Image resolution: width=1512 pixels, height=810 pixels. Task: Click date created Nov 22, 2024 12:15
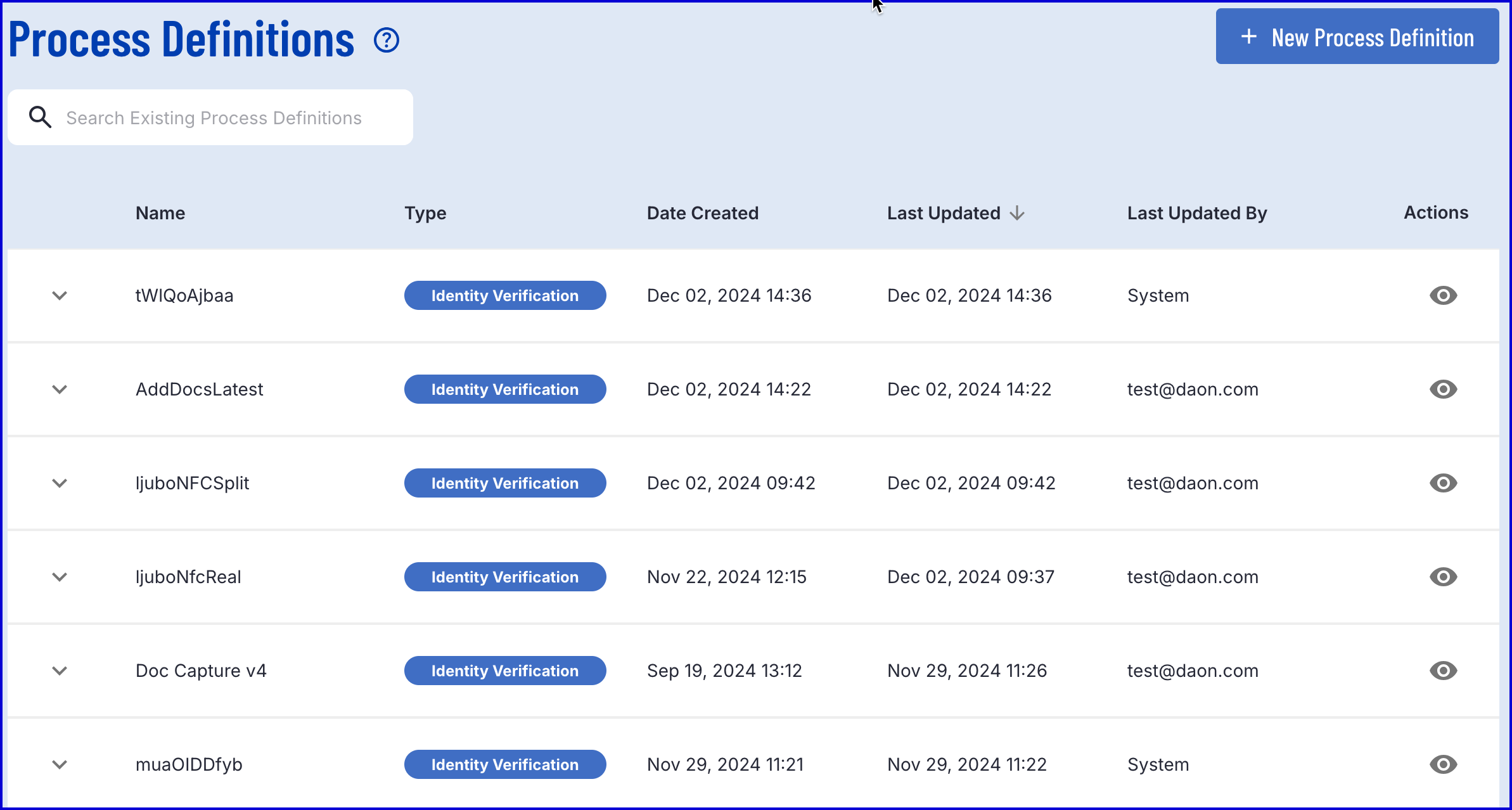point(726,577)
